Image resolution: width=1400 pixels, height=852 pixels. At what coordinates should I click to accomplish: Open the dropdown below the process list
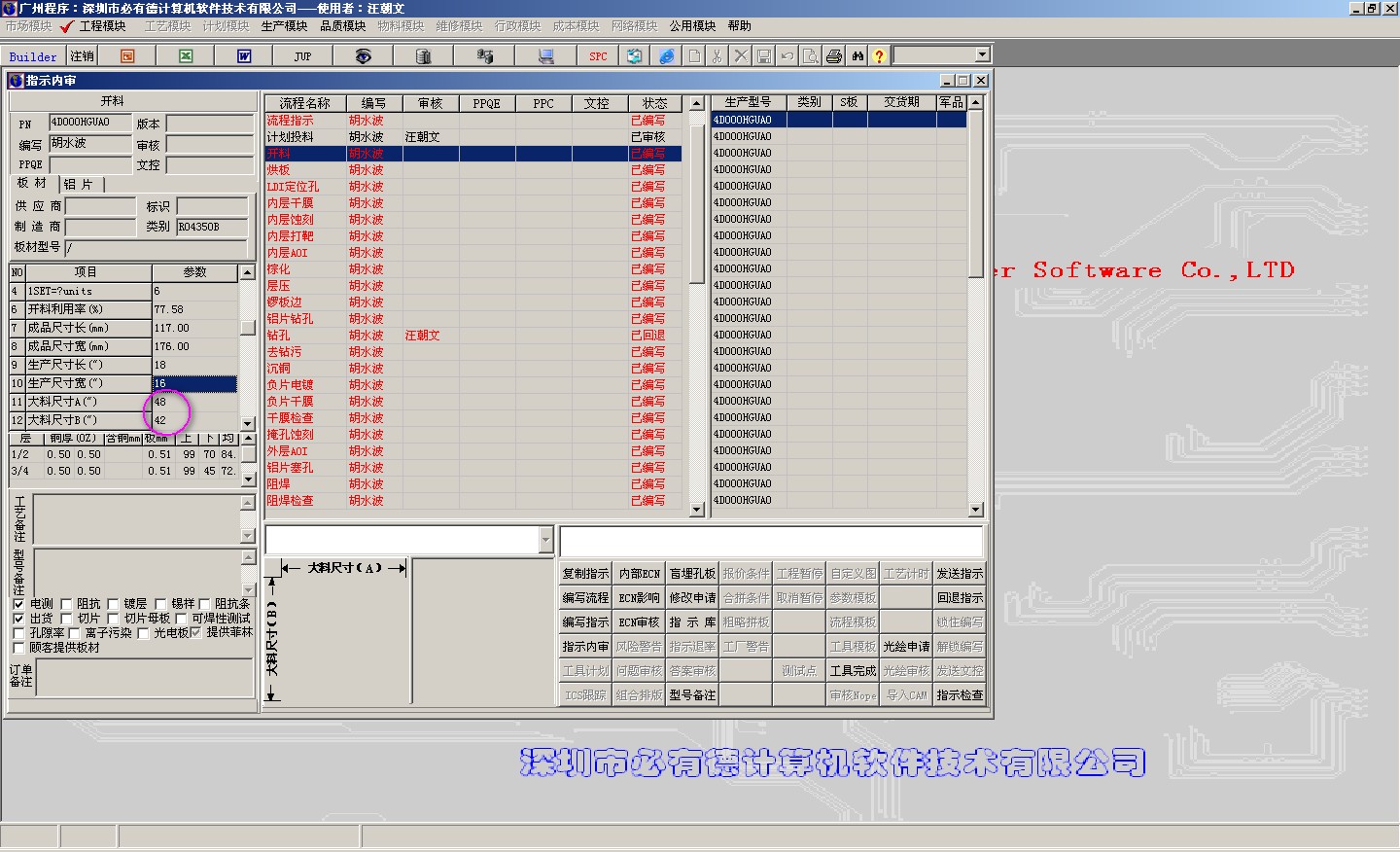[x=545, y=540]
